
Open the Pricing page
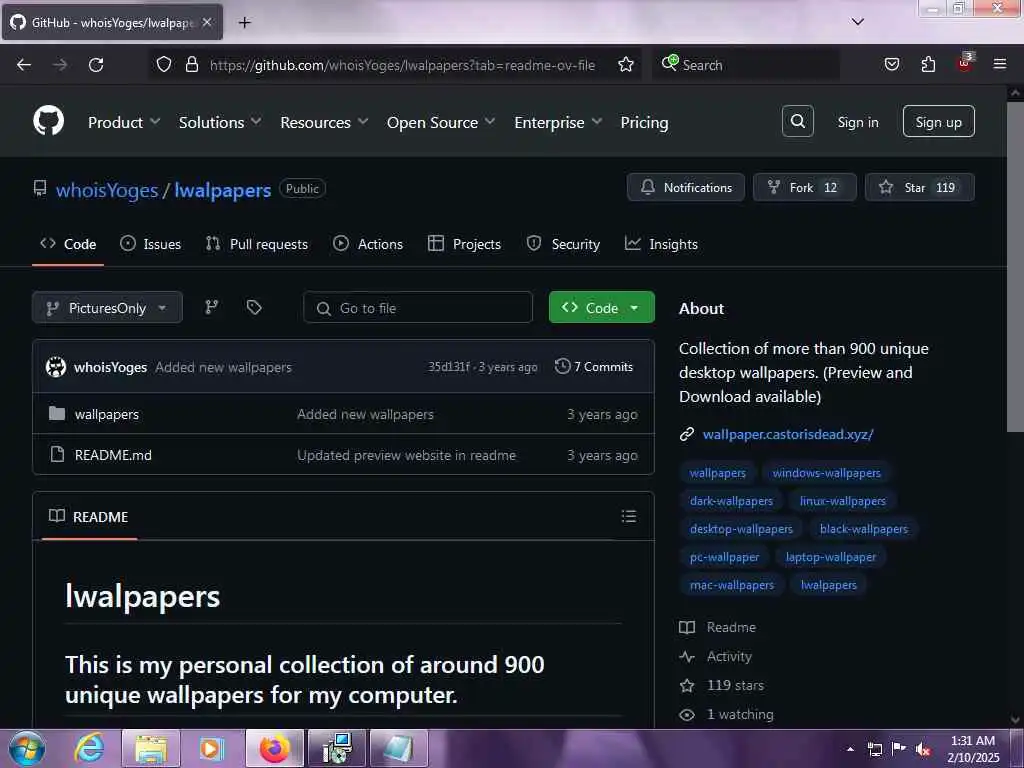(x=644, y=122)
